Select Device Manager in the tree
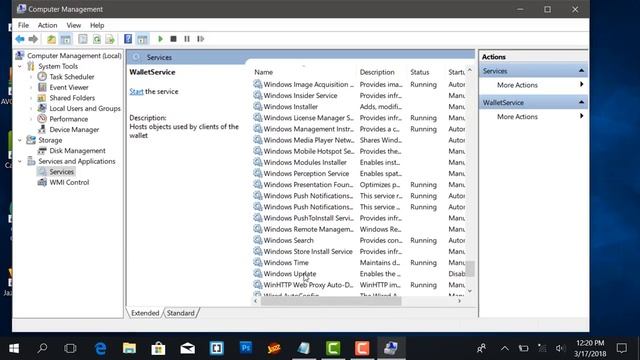This screenshot has width=640, height=360. [74, 129]
